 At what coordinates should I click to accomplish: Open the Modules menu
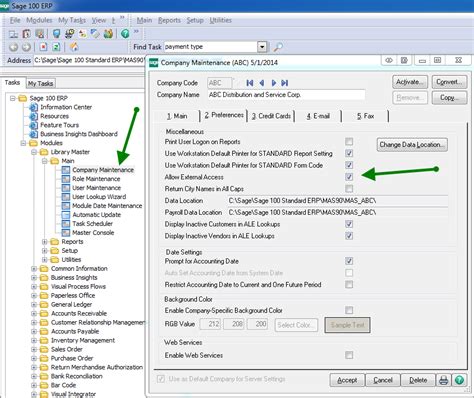pyautogui.click(x=39, y=20)
